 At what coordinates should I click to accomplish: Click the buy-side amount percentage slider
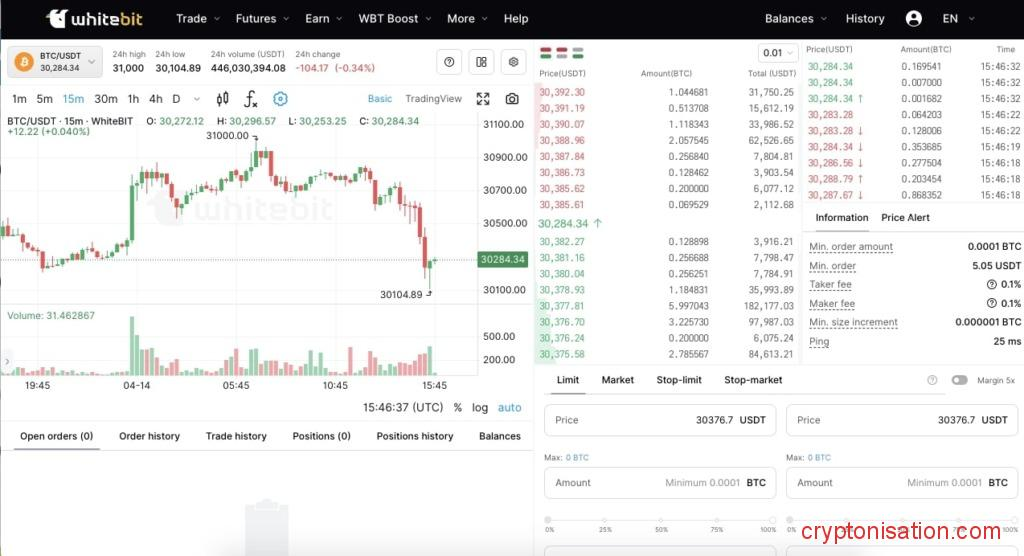[x=660, y=520]
